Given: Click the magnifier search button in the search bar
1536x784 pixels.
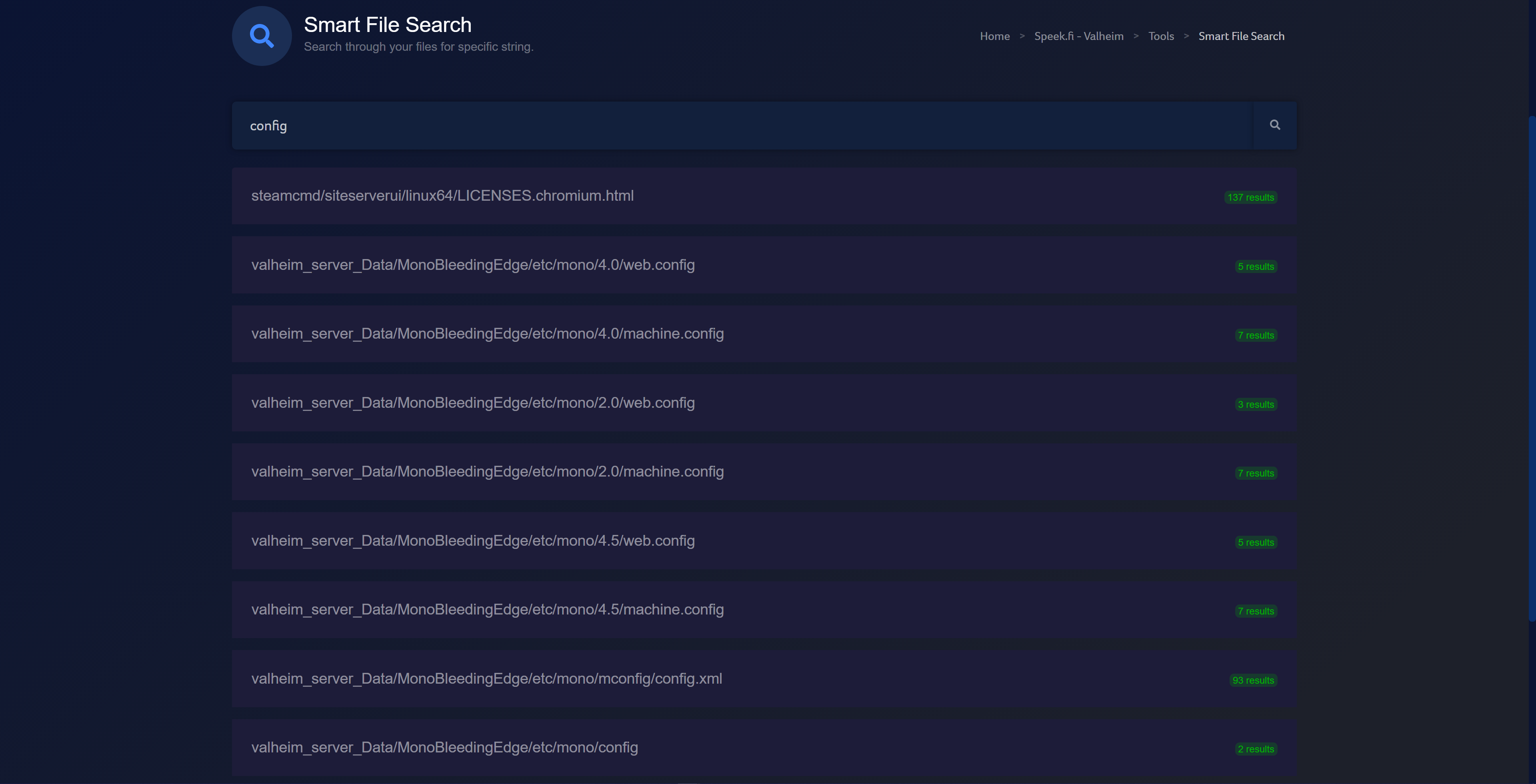Looking at the screenshot, I should 1275,125.
